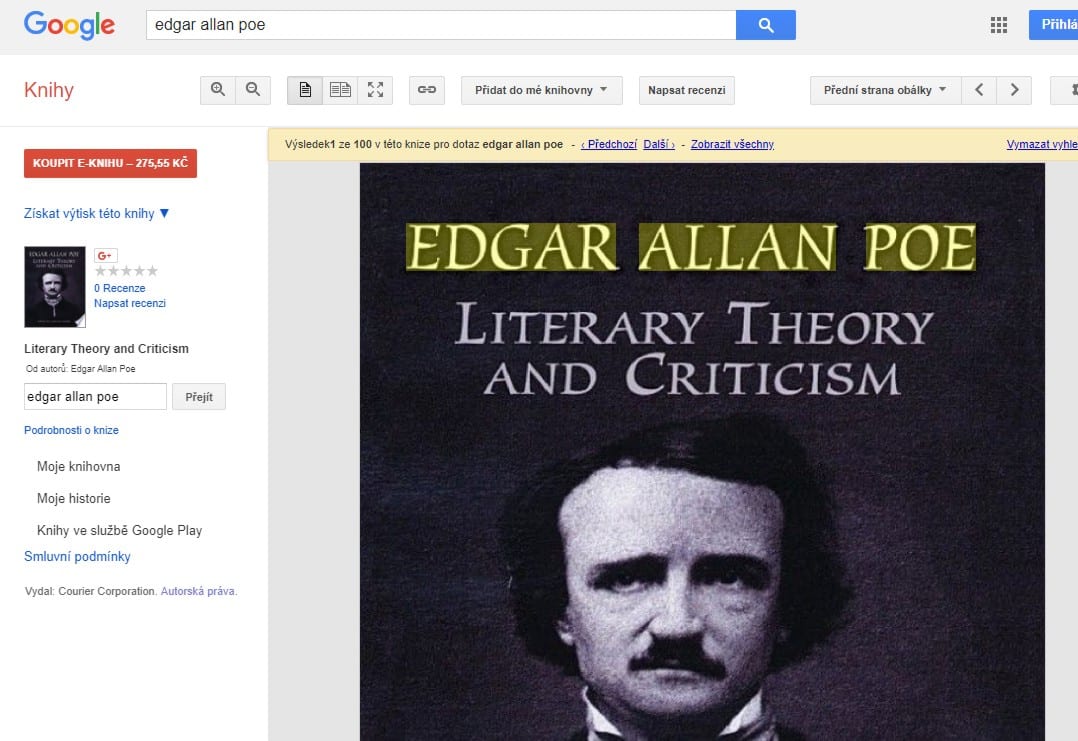The height and width of the screenshot is (741, 1078).
Task: Go to previous page arrow
Action: point(979,90)
